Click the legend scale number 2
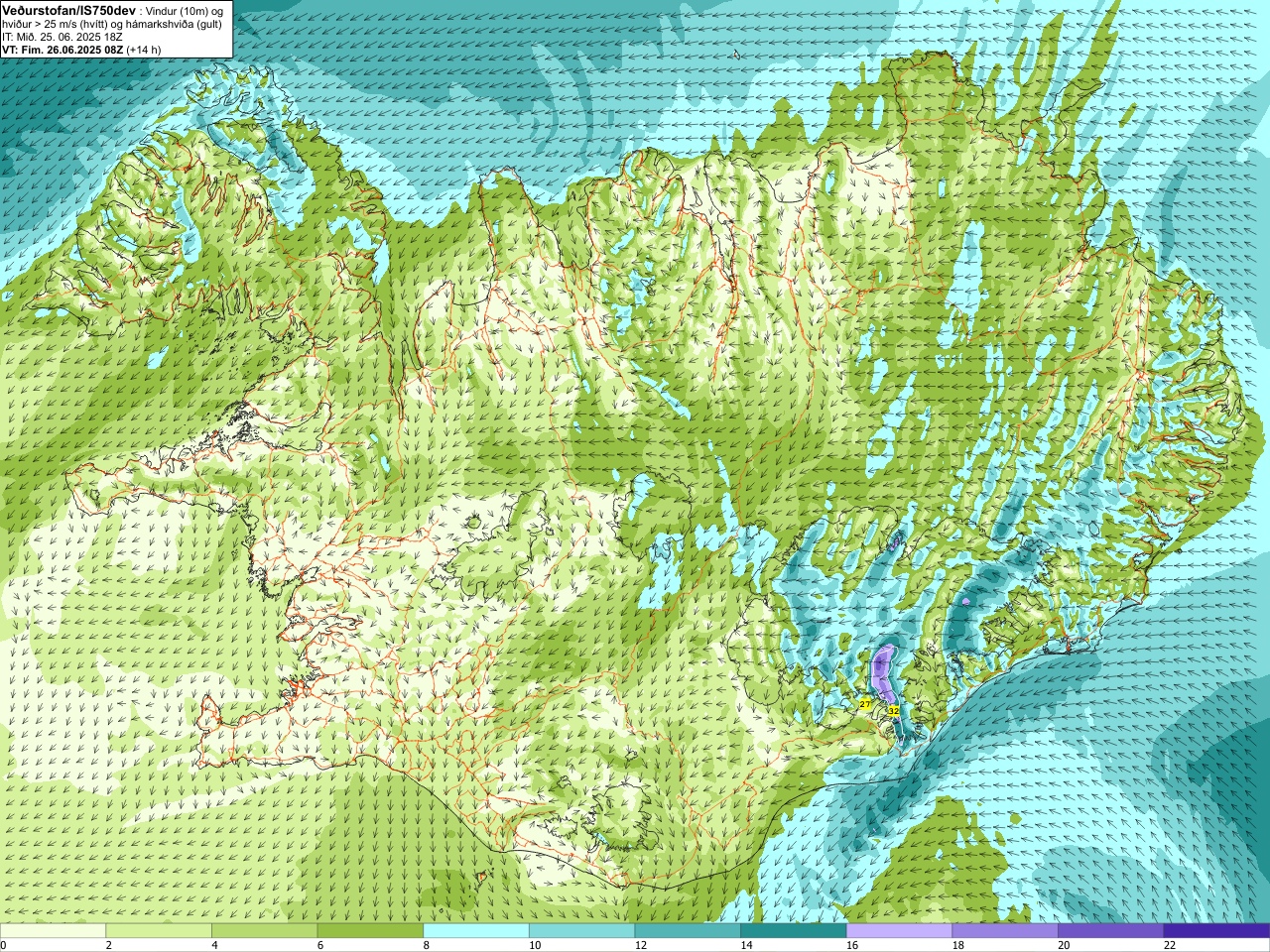The width and height of the screenshot is (1270, 952). (109, 945)
